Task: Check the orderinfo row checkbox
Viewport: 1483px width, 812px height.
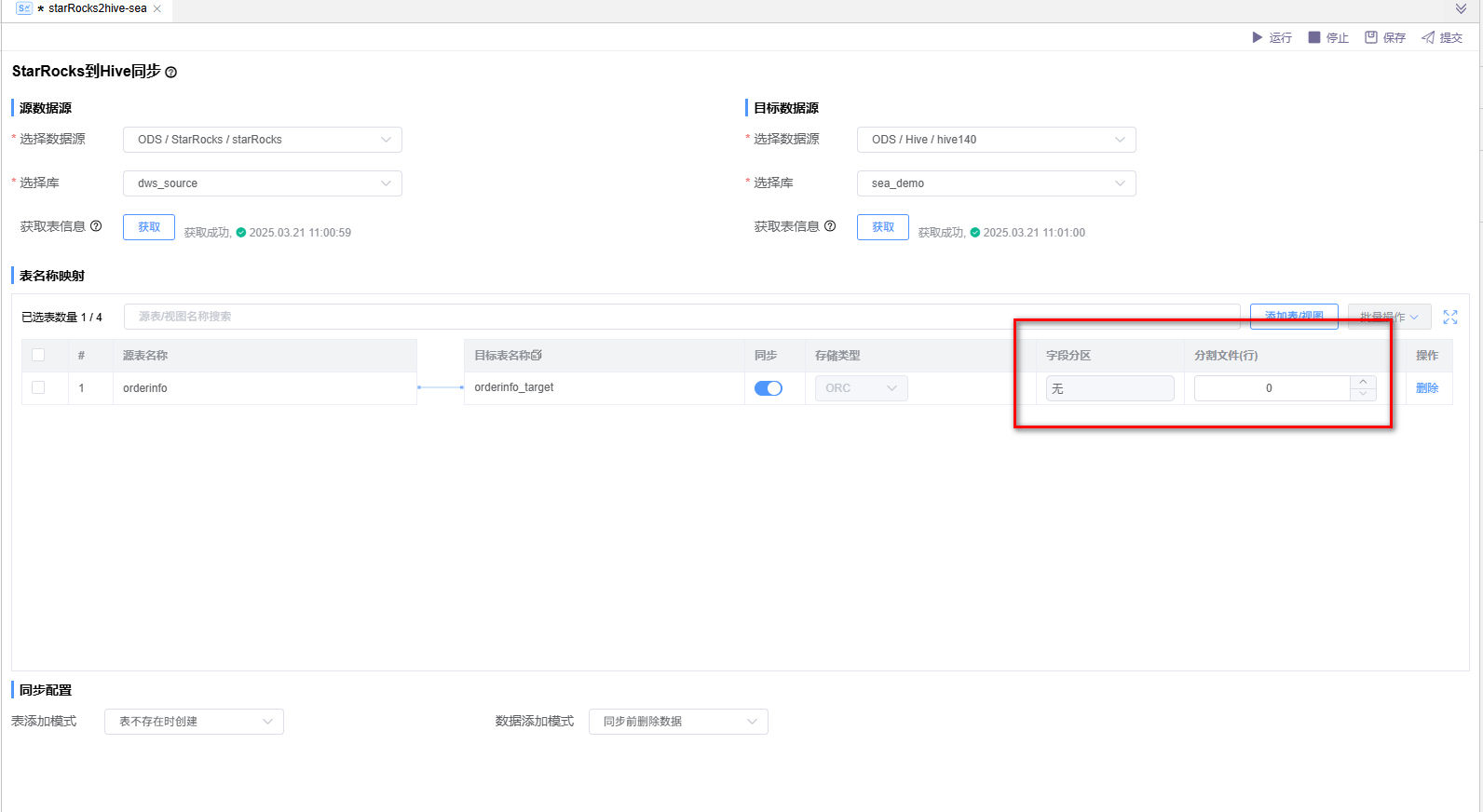Action: tap(38, 387)
